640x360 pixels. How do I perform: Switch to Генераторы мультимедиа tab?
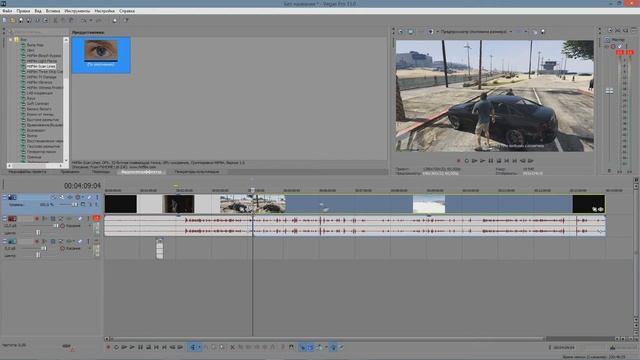click(197, 172)
